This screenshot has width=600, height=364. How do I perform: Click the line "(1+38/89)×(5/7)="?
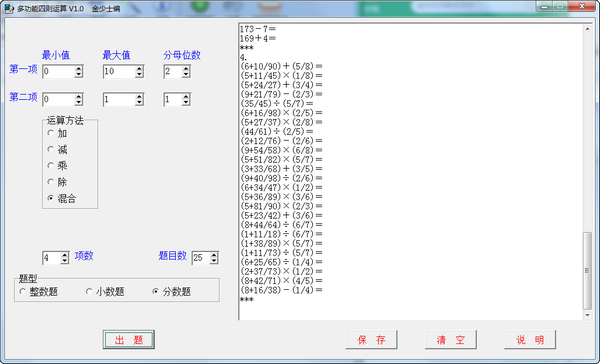[281, 243]
